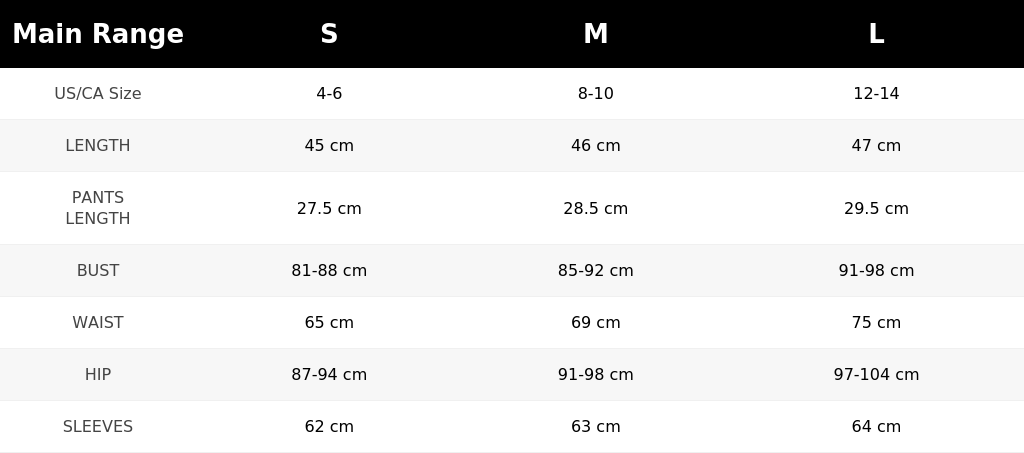Click the 46 cm length value
The width and height of the screenshot is (1024, 453).
pyautogui.click(x=596, y=146)
